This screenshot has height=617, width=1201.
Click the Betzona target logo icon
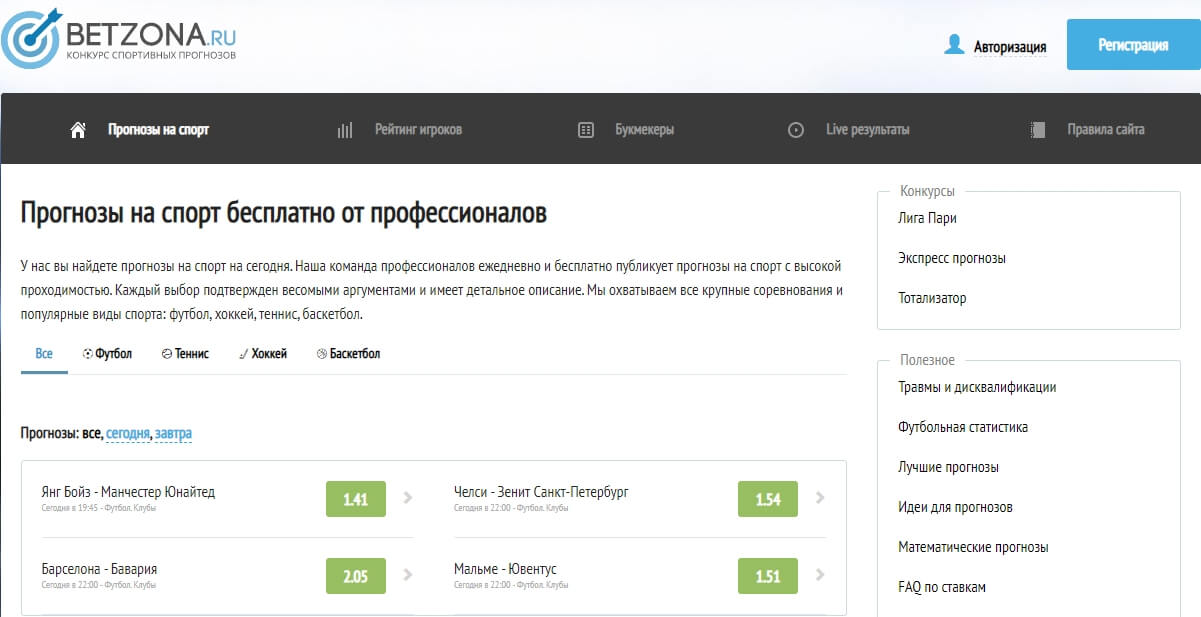(31, 37)
